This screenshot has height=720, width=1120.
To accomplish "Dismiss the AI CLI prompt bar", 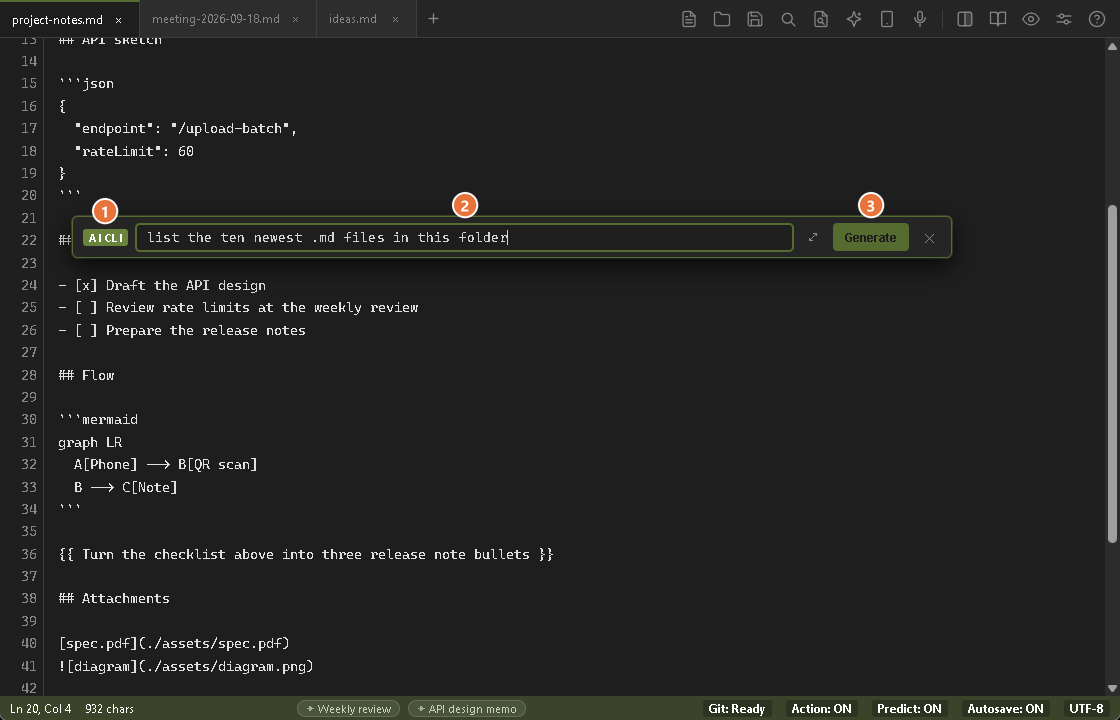I will 929,238.
